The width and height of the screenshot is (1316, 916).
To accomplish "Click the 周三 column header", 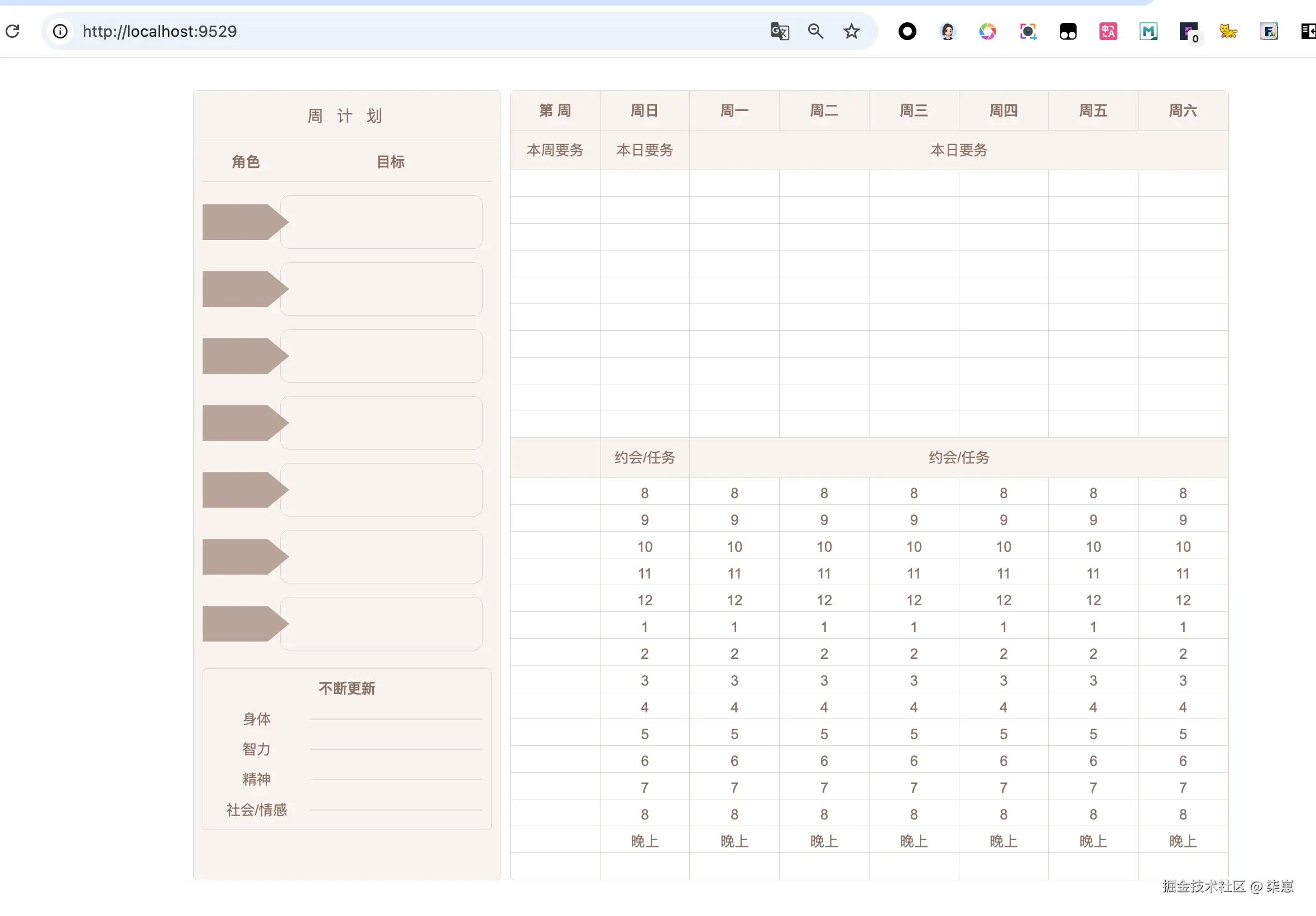I will 914,110.
